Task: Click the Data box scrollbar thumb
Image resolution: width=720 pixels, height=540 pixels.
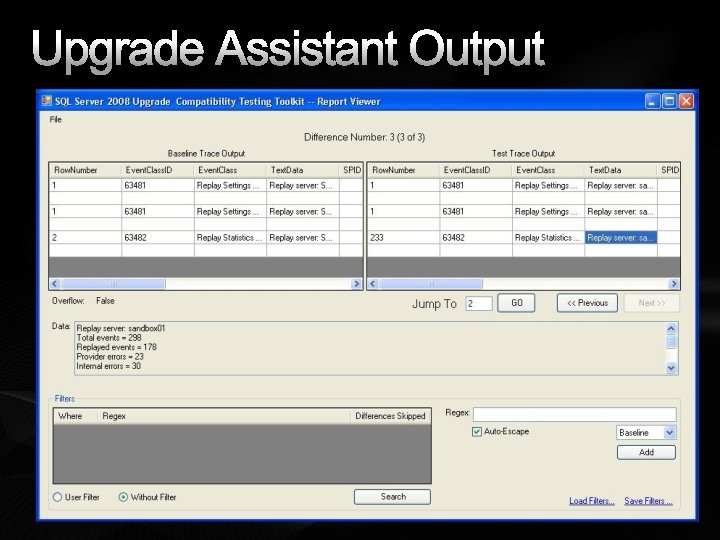Action: [671, 342]
